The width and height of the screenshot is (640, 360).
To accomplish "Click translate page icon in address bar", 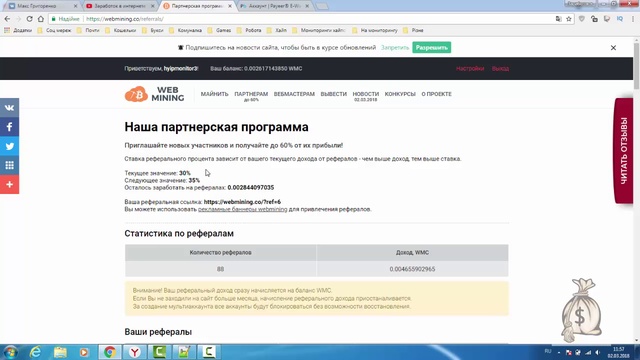I will click(x=558, y=19).
